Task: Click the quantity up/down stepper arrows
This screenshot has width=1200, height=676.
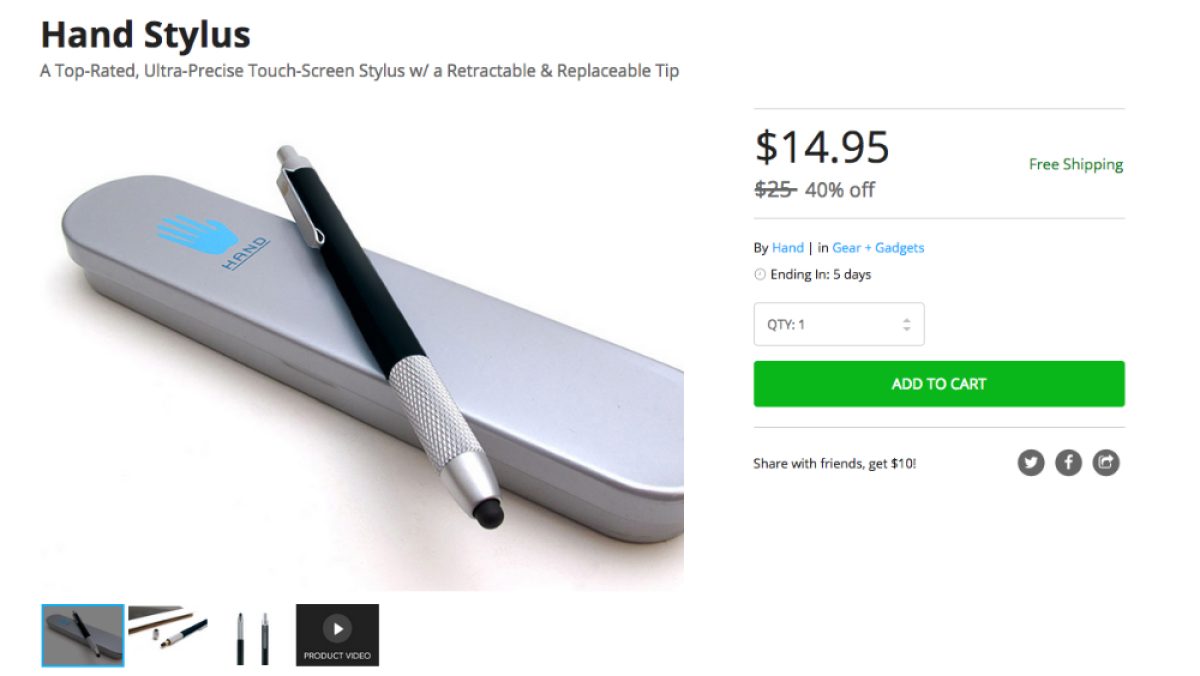Action: point(906,324)
